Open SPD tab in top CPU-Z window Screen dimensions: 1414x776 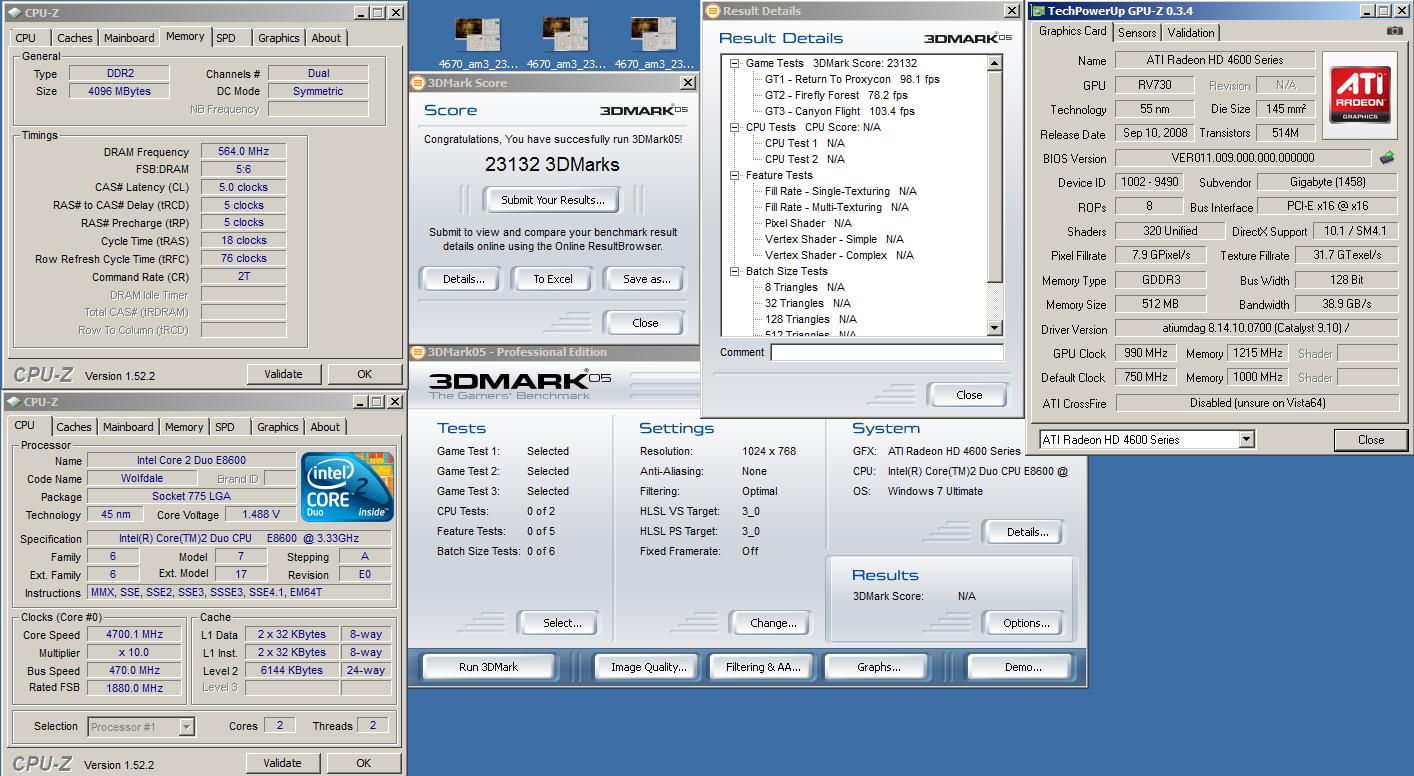226,38
